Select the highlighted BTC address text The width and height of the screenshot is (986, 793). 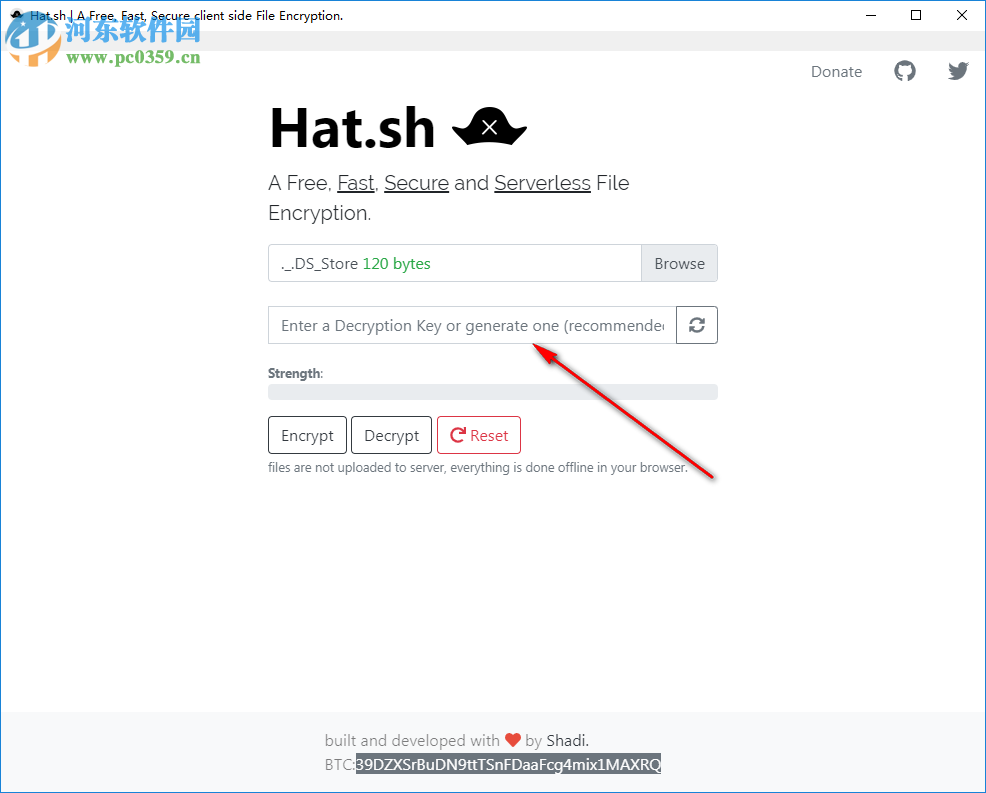coord(508,764)
